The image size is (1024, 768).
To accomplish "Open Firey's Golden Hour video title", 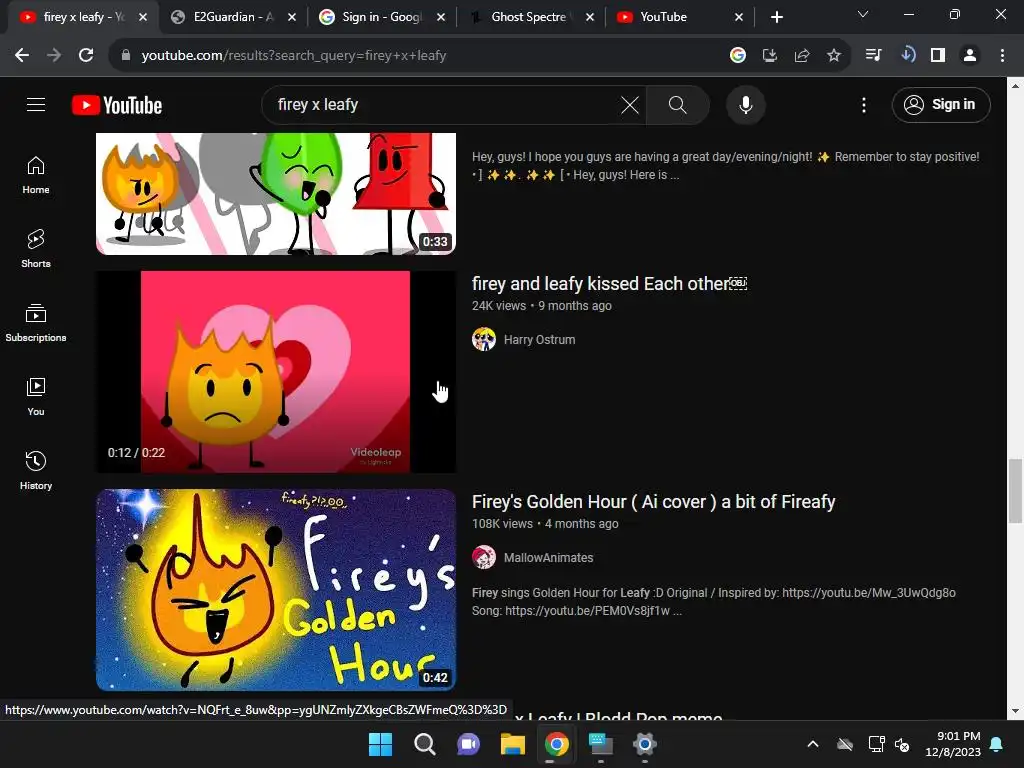I will [x=653, y=502].
